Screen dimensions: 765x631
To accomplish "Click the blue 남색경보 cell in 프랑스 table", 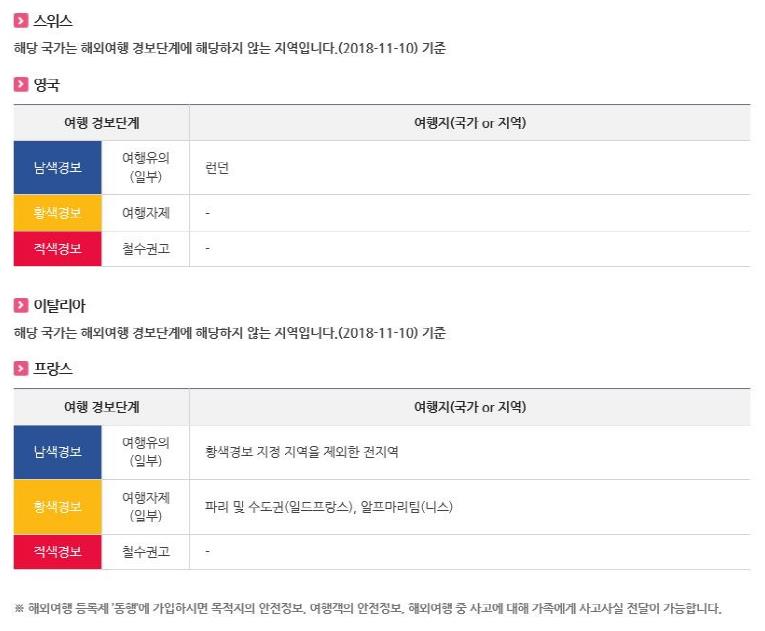I will tap(57, 452).
